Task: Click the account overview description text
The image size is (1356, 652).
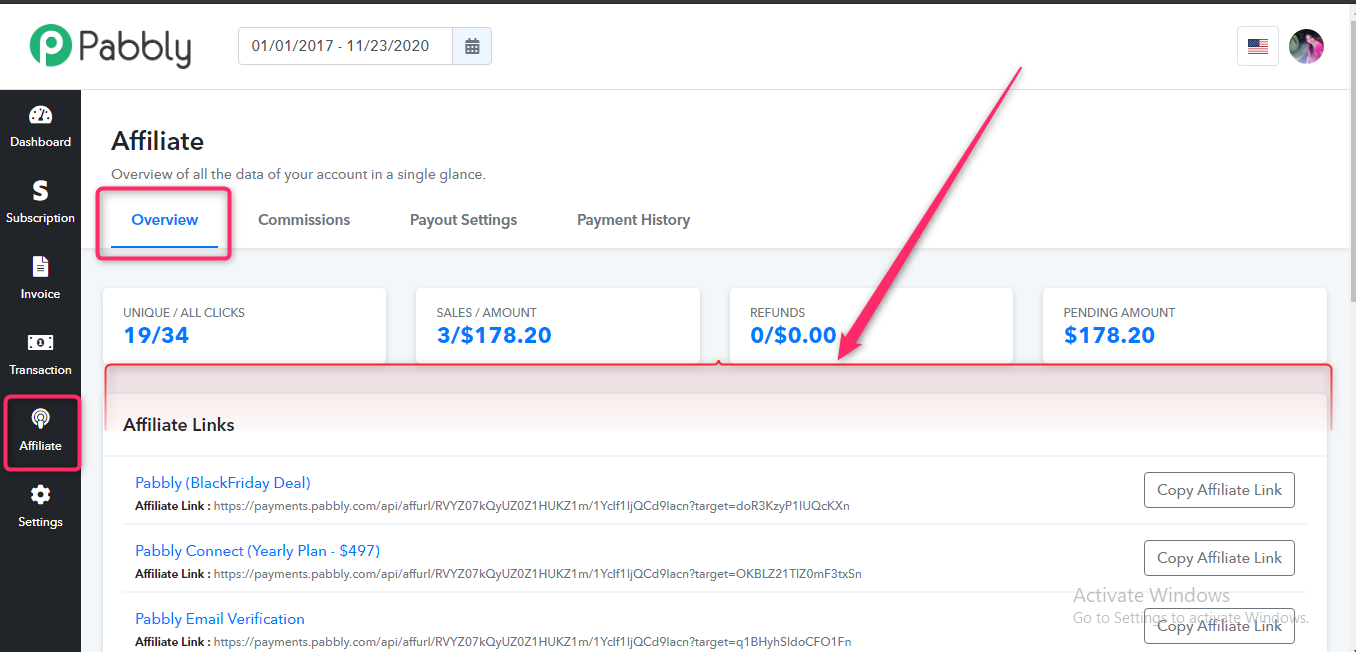Action: (x=298, y=174)
